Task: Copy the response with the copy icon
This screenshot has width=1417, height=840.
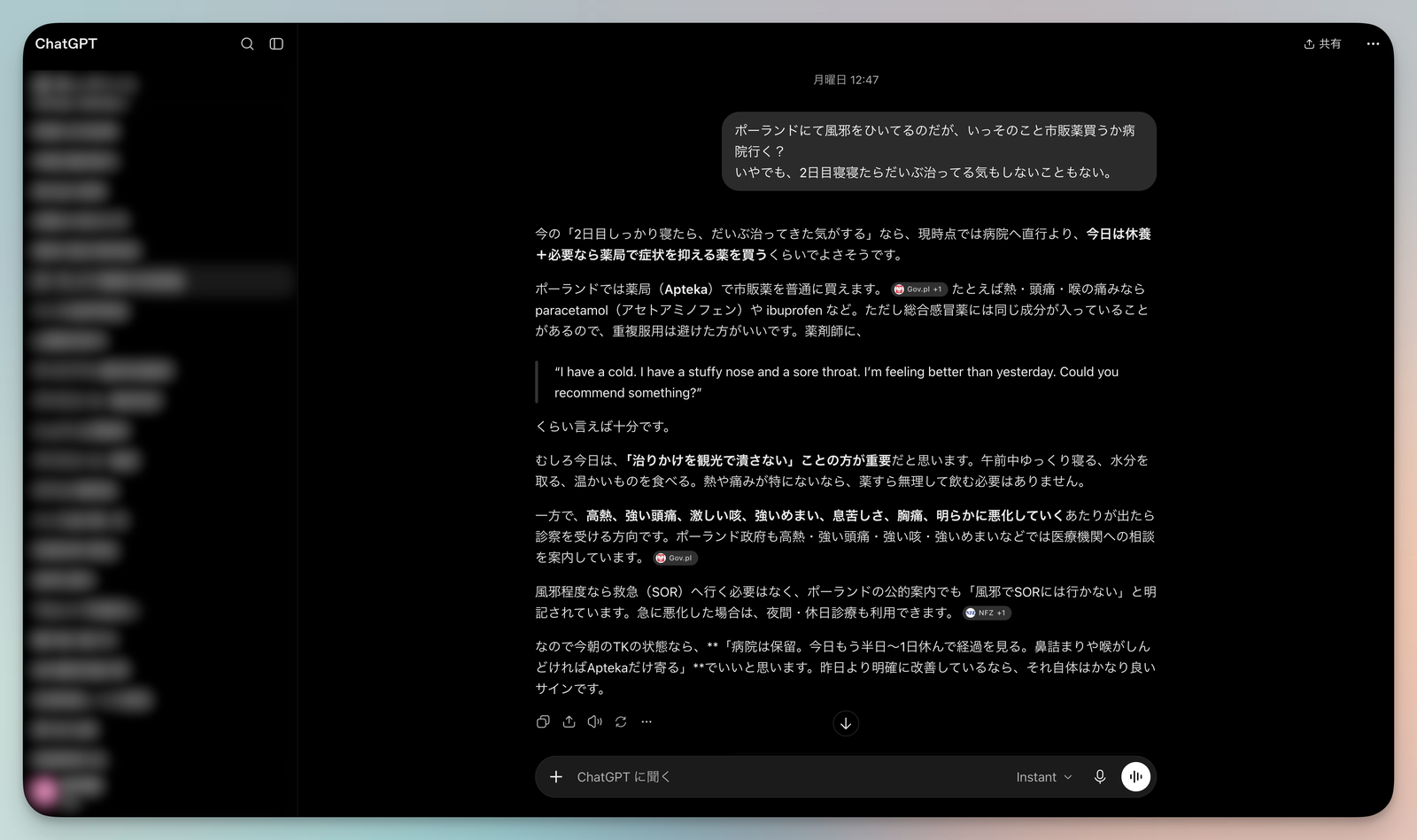Action: tap(543, 721)
